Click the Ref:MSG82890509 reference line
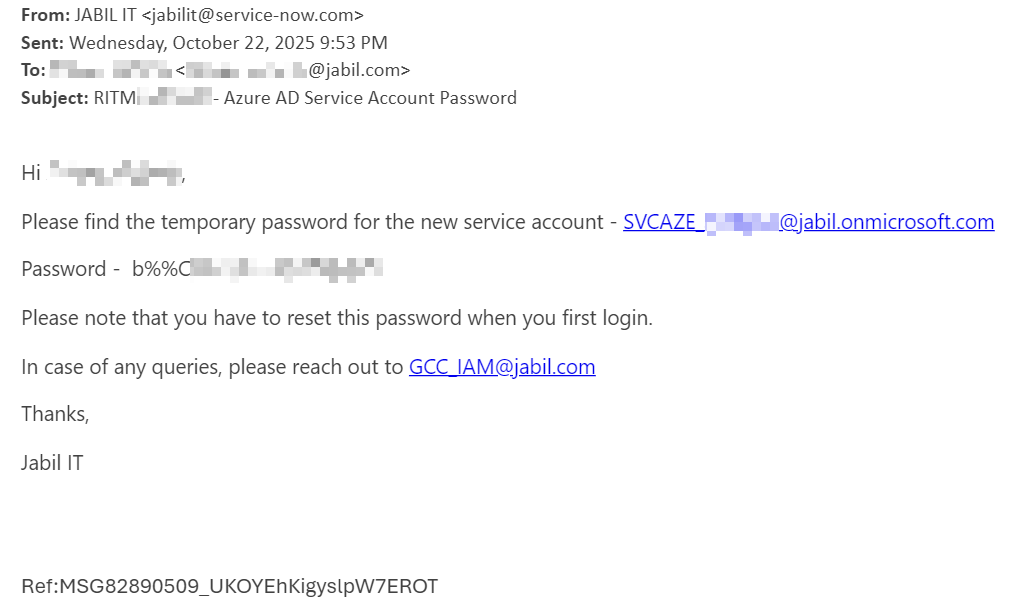 click(229, 586)
